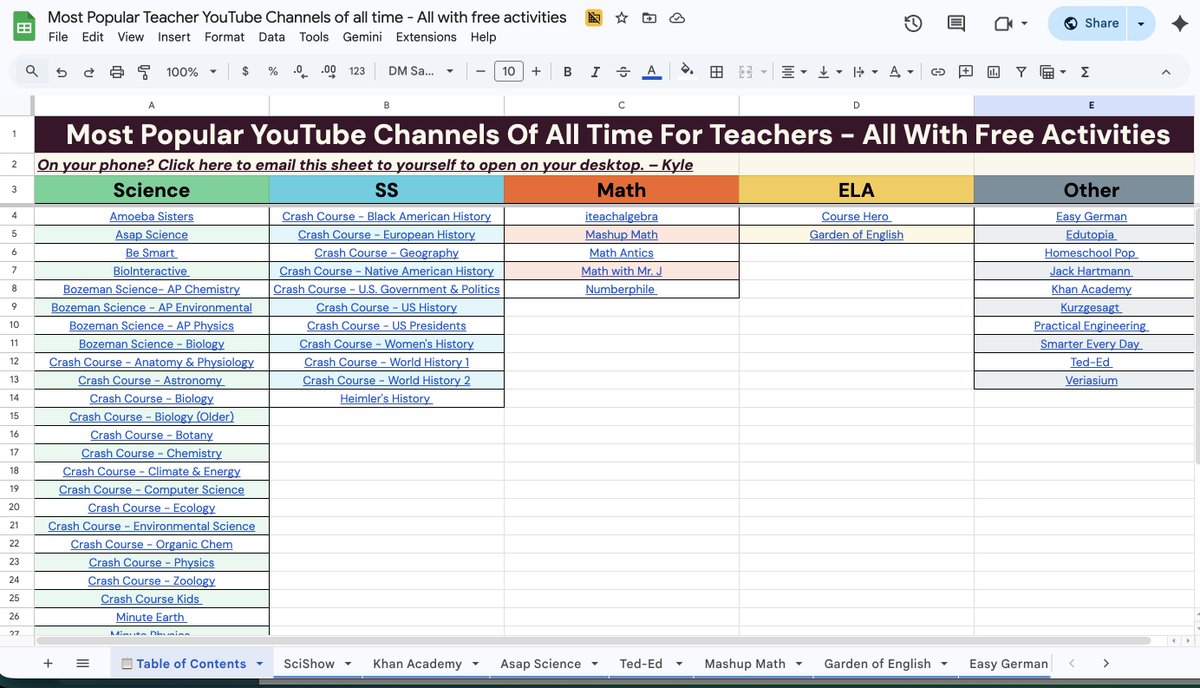Open zoom level dropdown at 100%
The image size is (1200, 688).
click(x=192, y=72)
